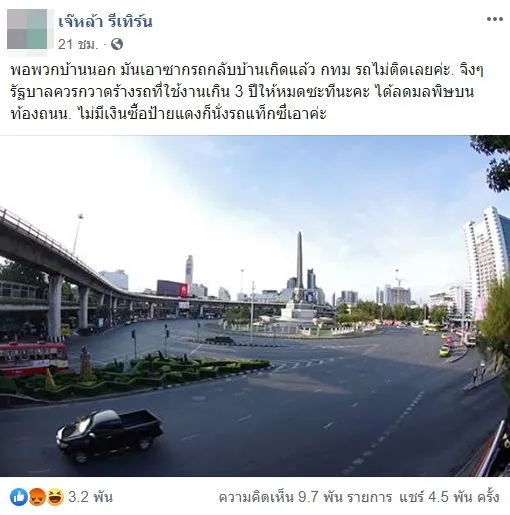Open the Victory Monument photo in the viewer
510x515 pixels.
coord(255,306)
